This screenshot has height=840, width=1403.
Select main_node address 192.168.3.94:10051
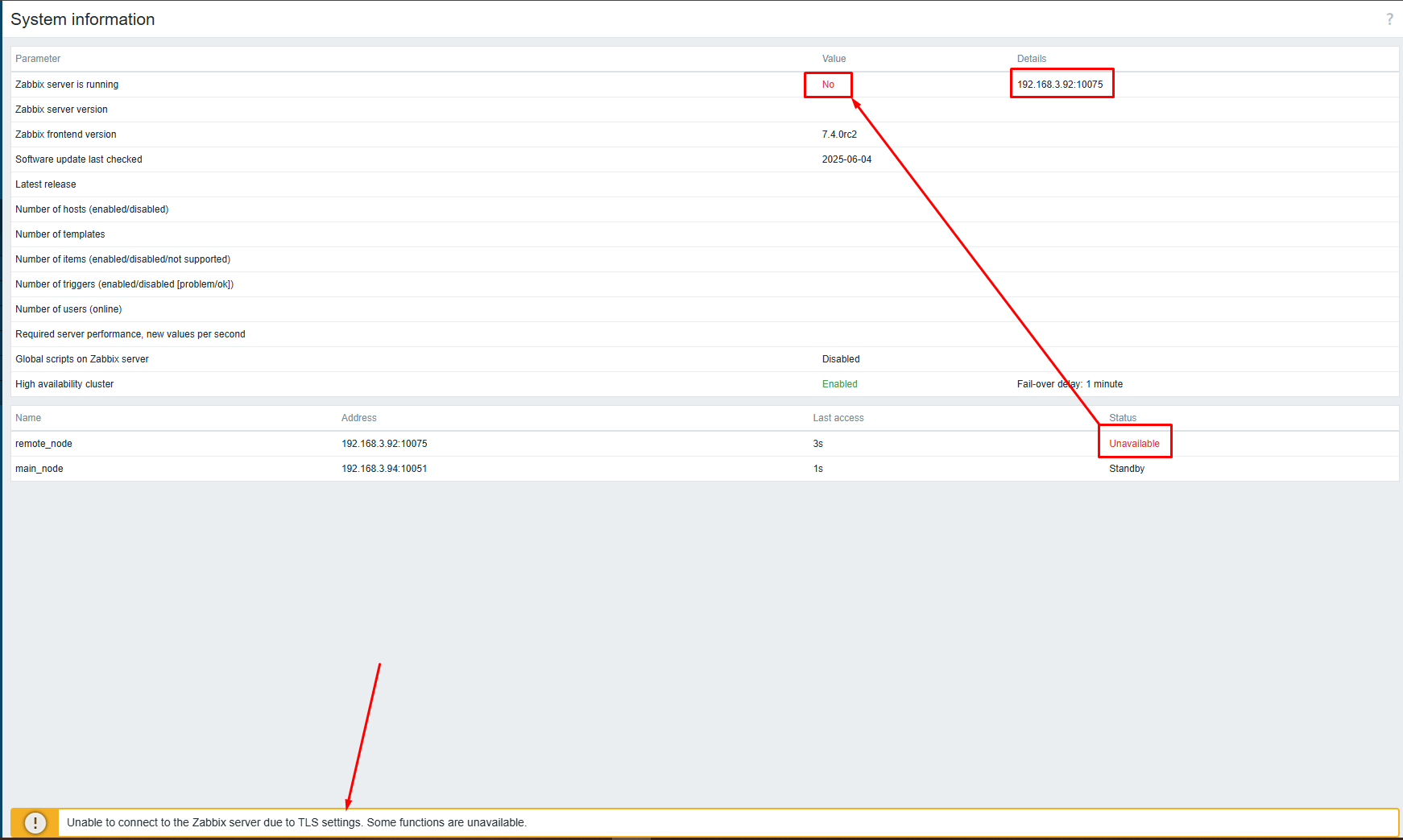point(384,469)
